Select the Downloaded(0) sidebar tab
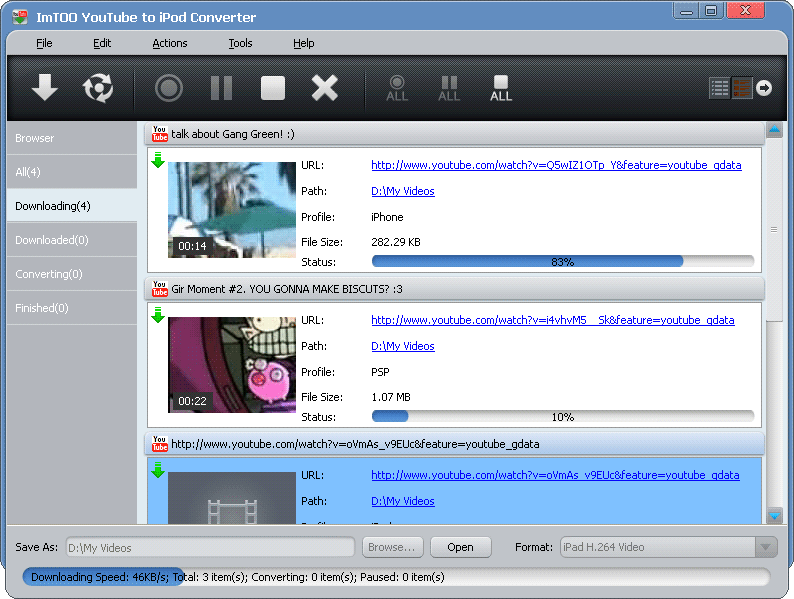Image resolution: width=794 pixels, height=599 pixels. coord(72,239)
